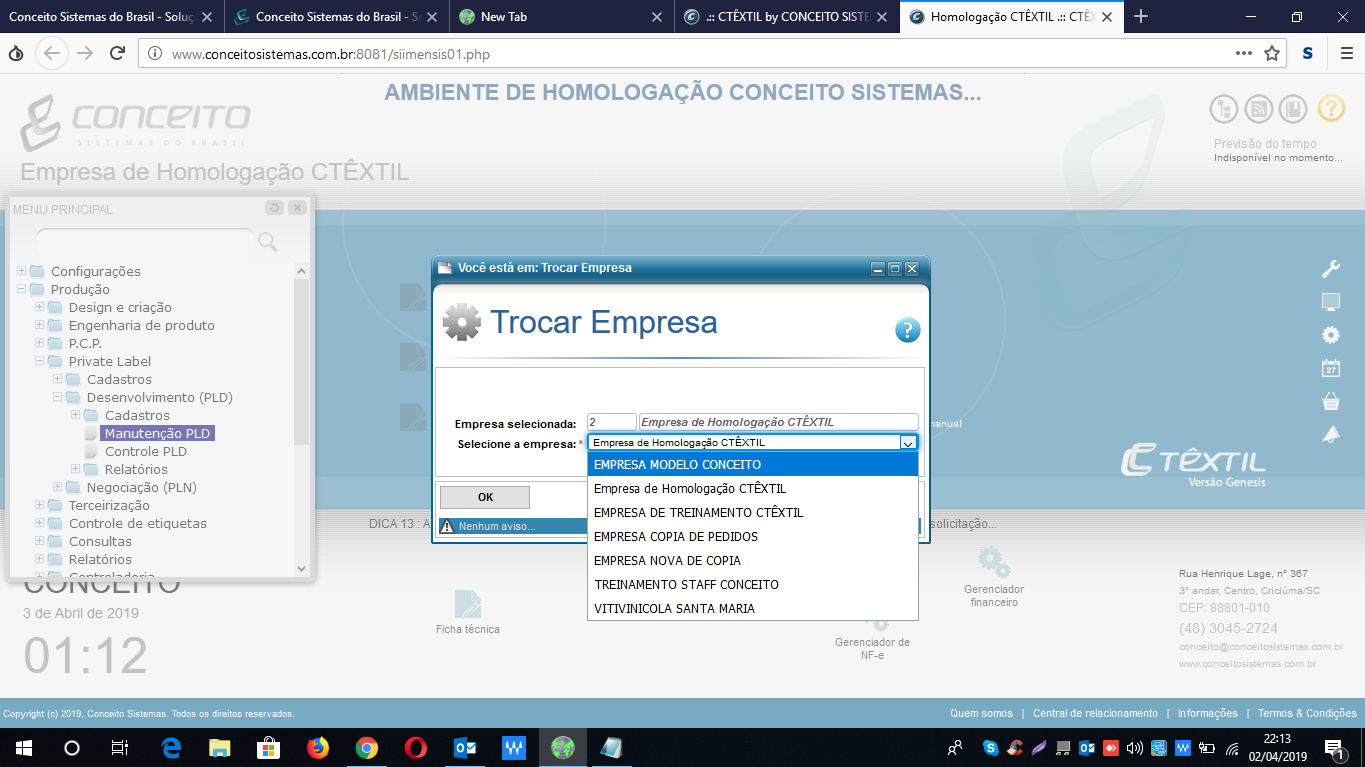This screenshot has height=767, width=1365.
Task: Open the shopping basket icon on right sidebar
Action: [1330, 401]
